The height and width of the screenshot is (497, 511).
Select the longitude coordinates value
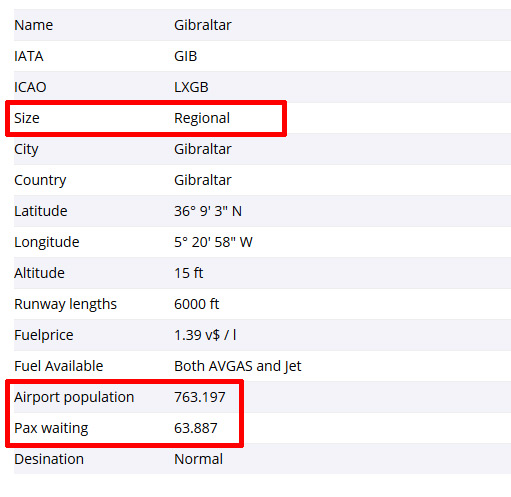pyautogui.click(x=213, y=242)
